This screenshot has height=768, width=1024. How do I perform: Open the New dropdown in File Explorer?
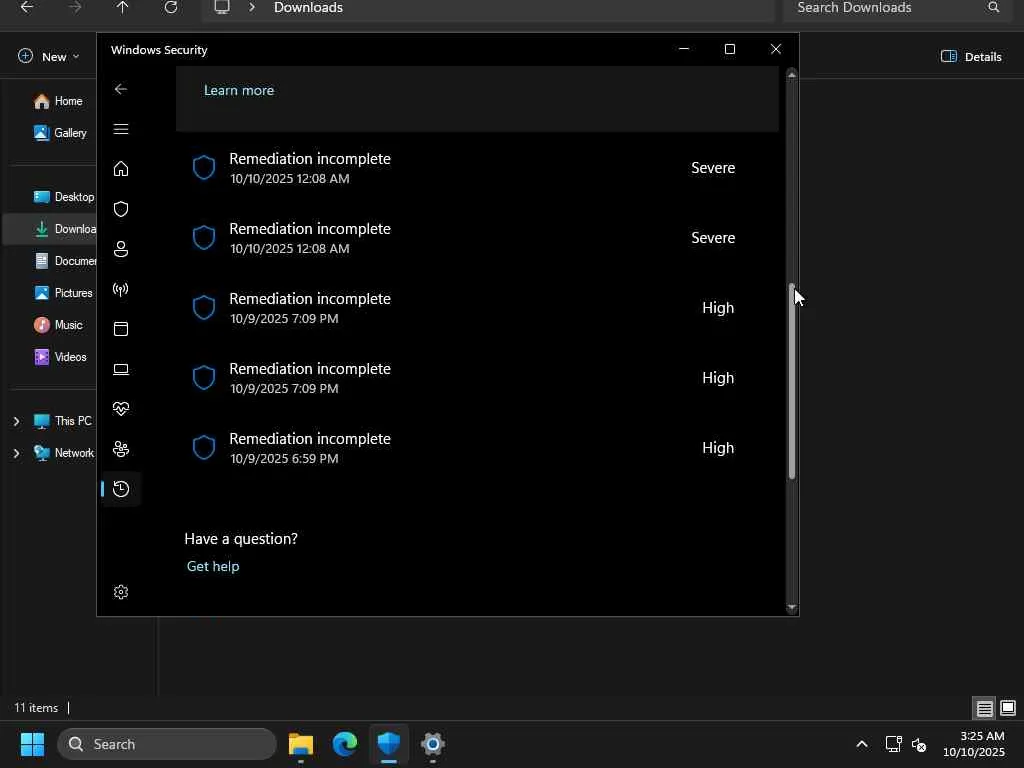[x=48, y=57]
